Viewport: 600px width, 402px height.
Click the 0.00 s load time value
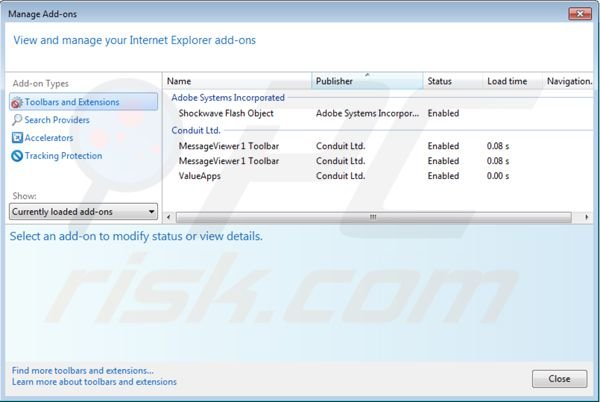coord(498,176)
